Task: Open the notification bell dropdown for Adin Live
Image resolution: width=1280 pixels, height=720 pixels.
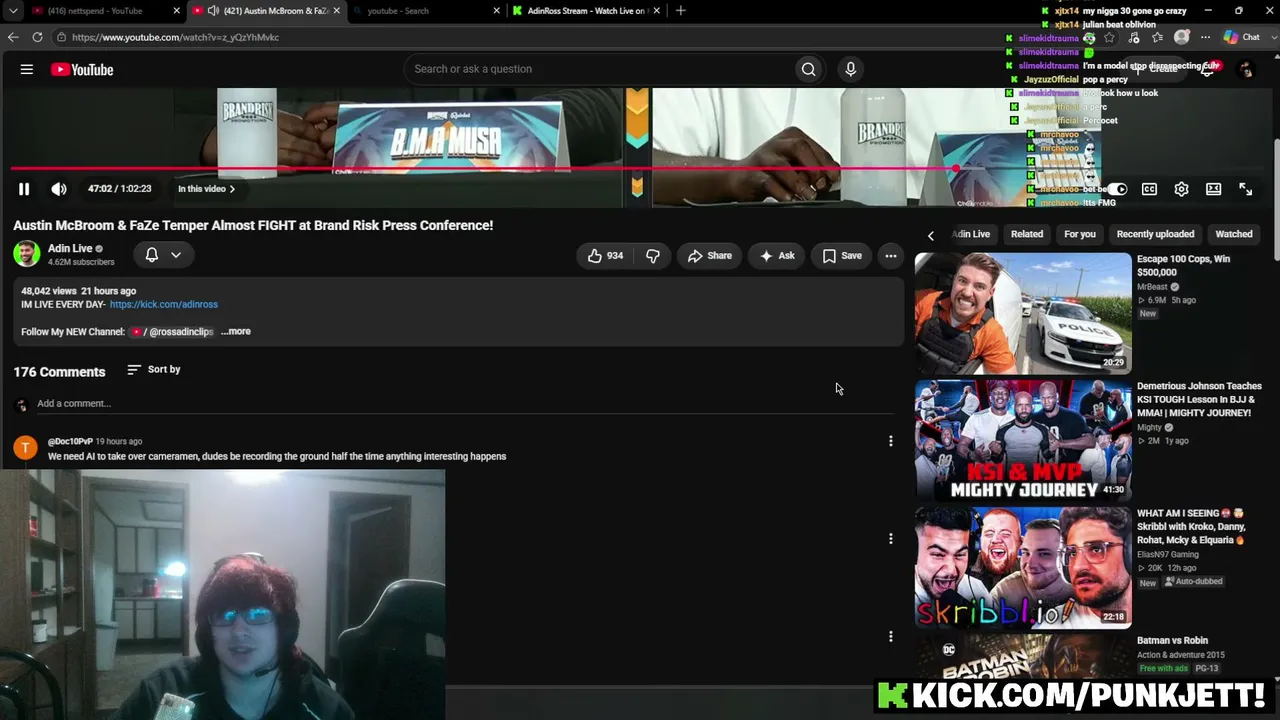Action: (163, 255)
